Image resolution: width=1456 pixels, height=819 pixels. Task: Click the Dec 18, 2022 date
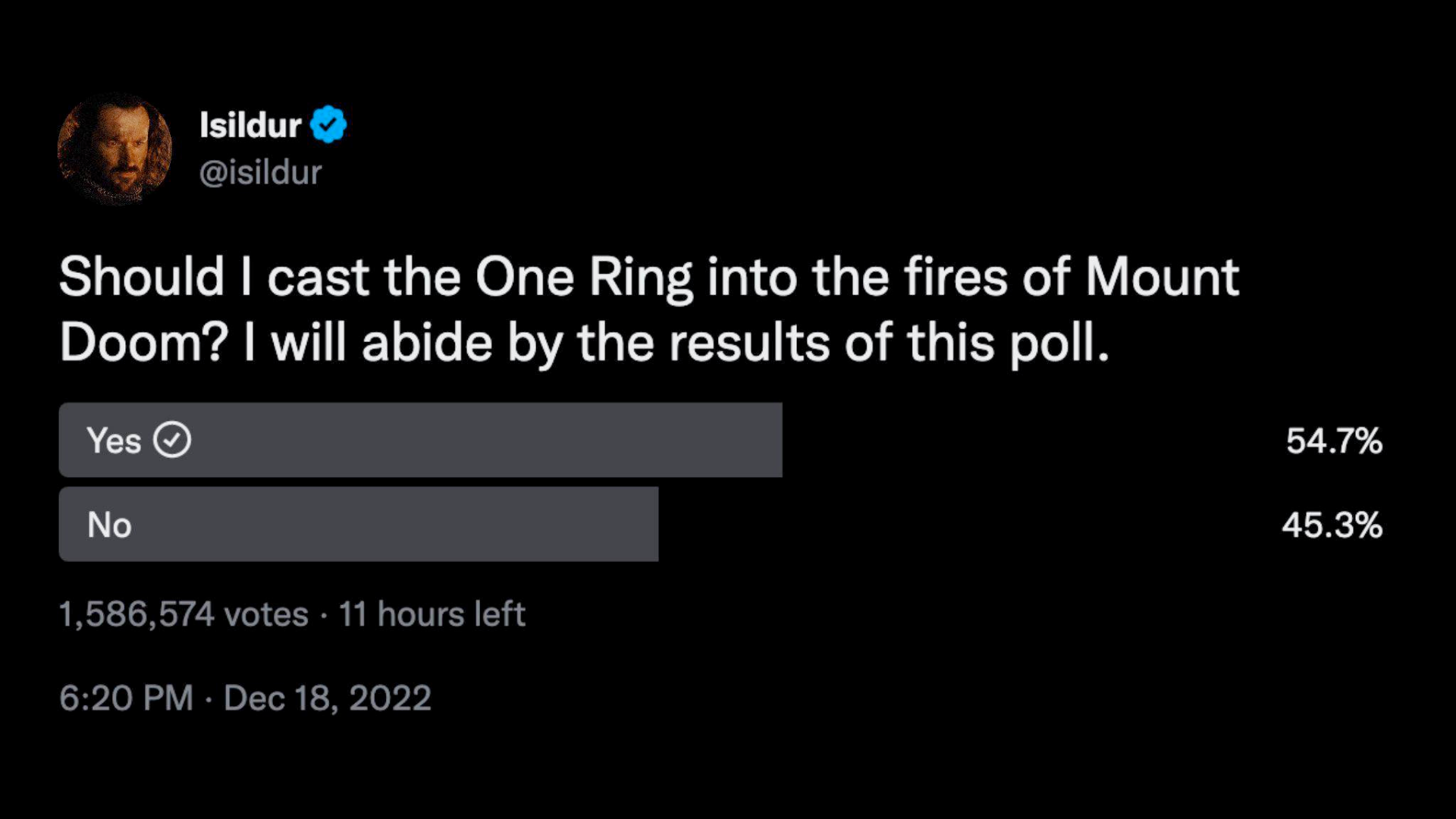[327, 698]
